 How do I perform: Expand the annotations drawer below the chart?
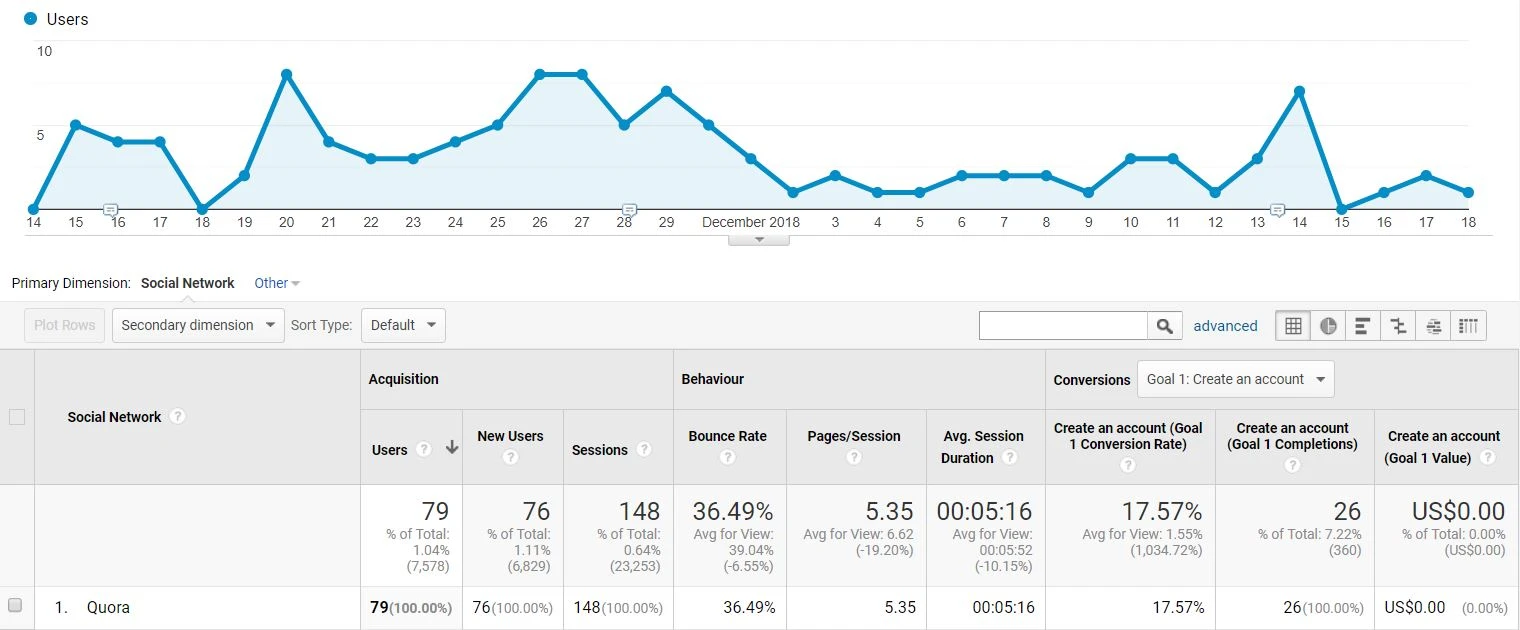(x=758, y=239)
